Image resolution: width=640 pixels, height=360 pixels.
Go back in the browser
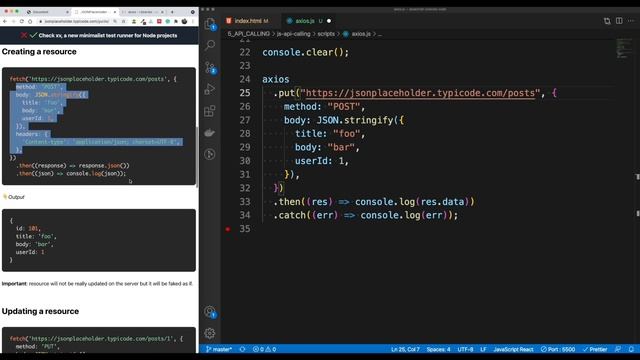(5, 21)
